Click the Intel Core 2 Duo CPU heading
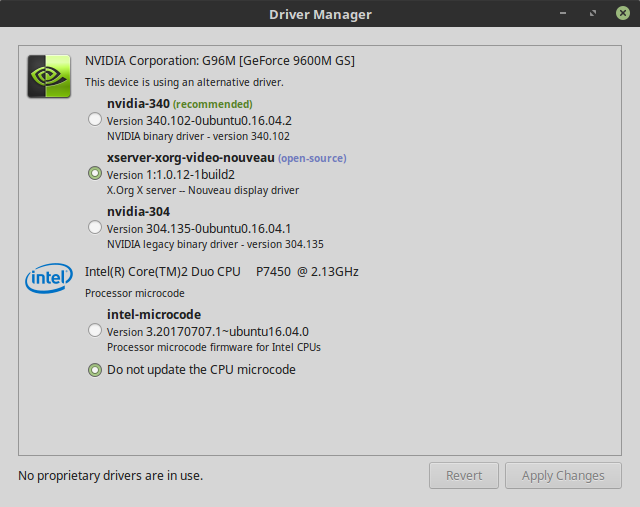 221,271
